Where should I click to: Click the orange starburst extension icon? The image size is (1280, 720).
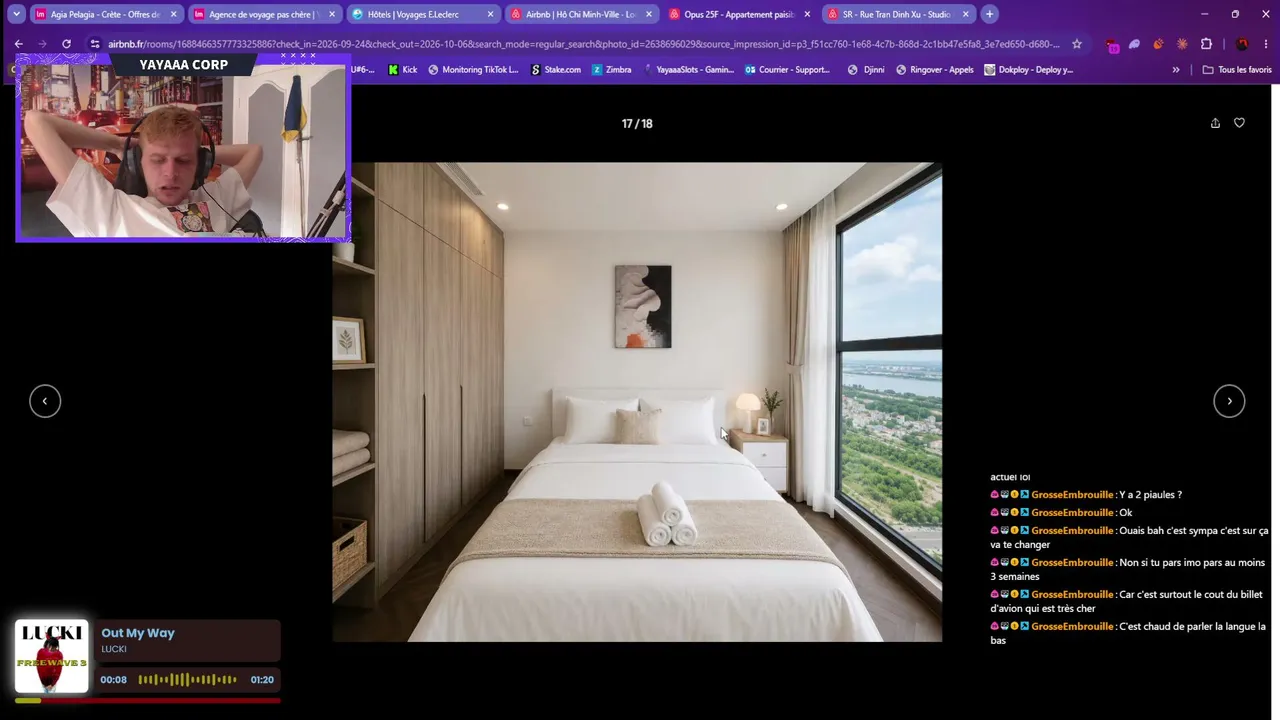coord(1182,44)
